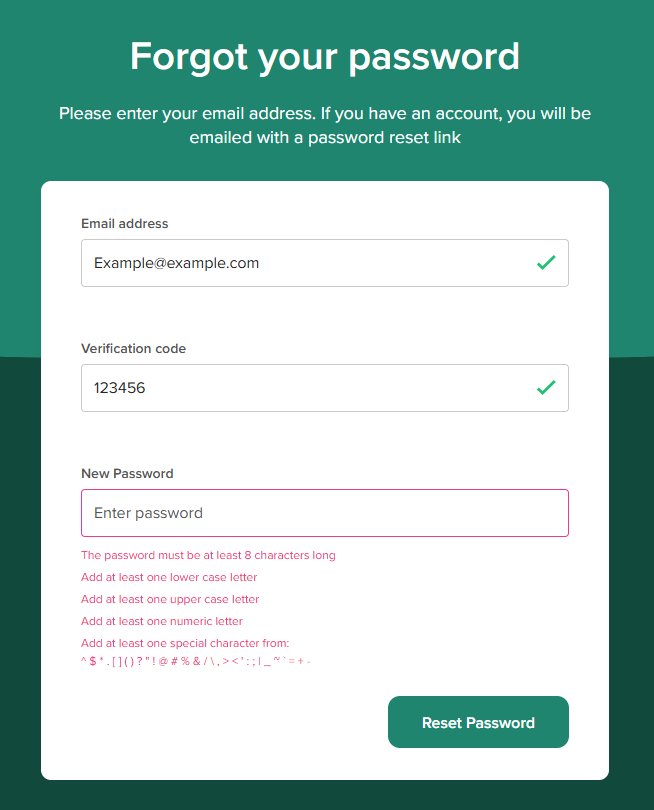Click the "Forgot your password" heading
This screenshot has width=654, height=810.
[x=325, y=57]
